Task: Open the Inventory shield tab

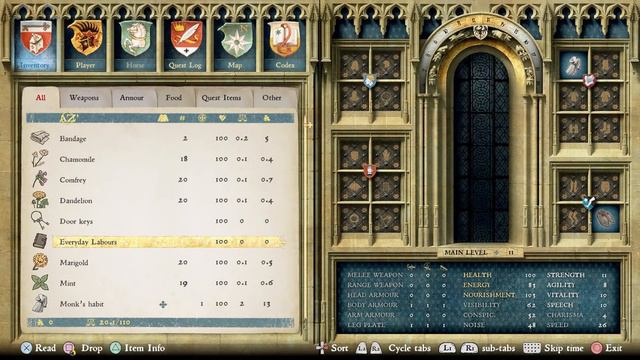Action: click(x=35, y=45)
